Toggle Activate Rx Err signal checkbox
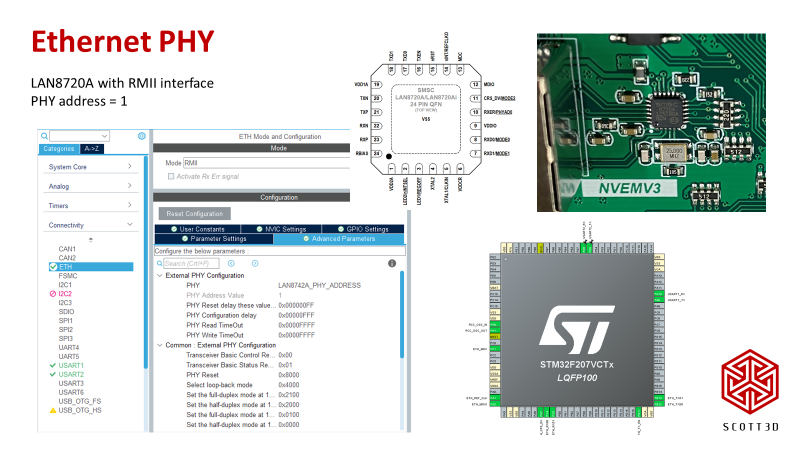Screen dimensions: 800x450 point(171,177)
